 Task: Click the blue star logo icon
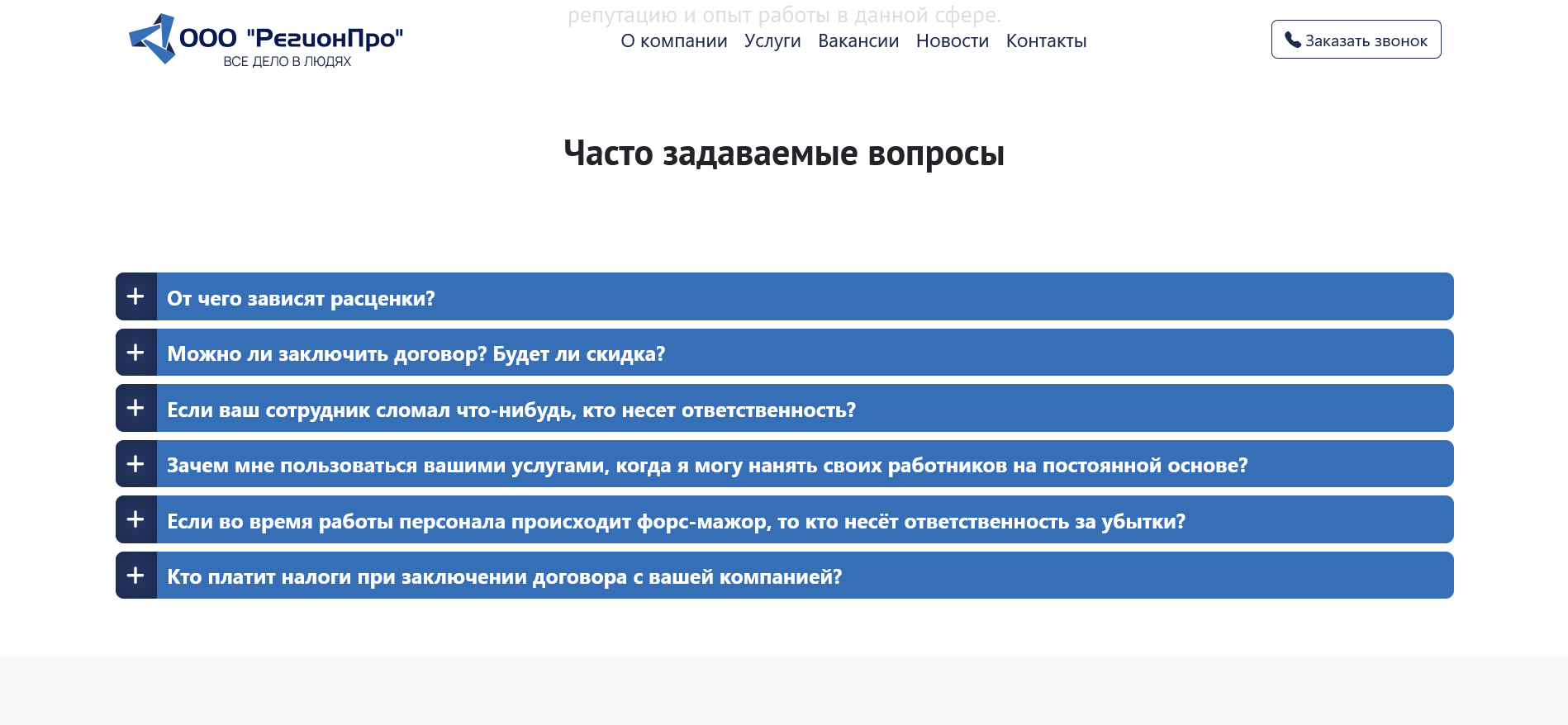pyautogui.click(x=153, y=38)
